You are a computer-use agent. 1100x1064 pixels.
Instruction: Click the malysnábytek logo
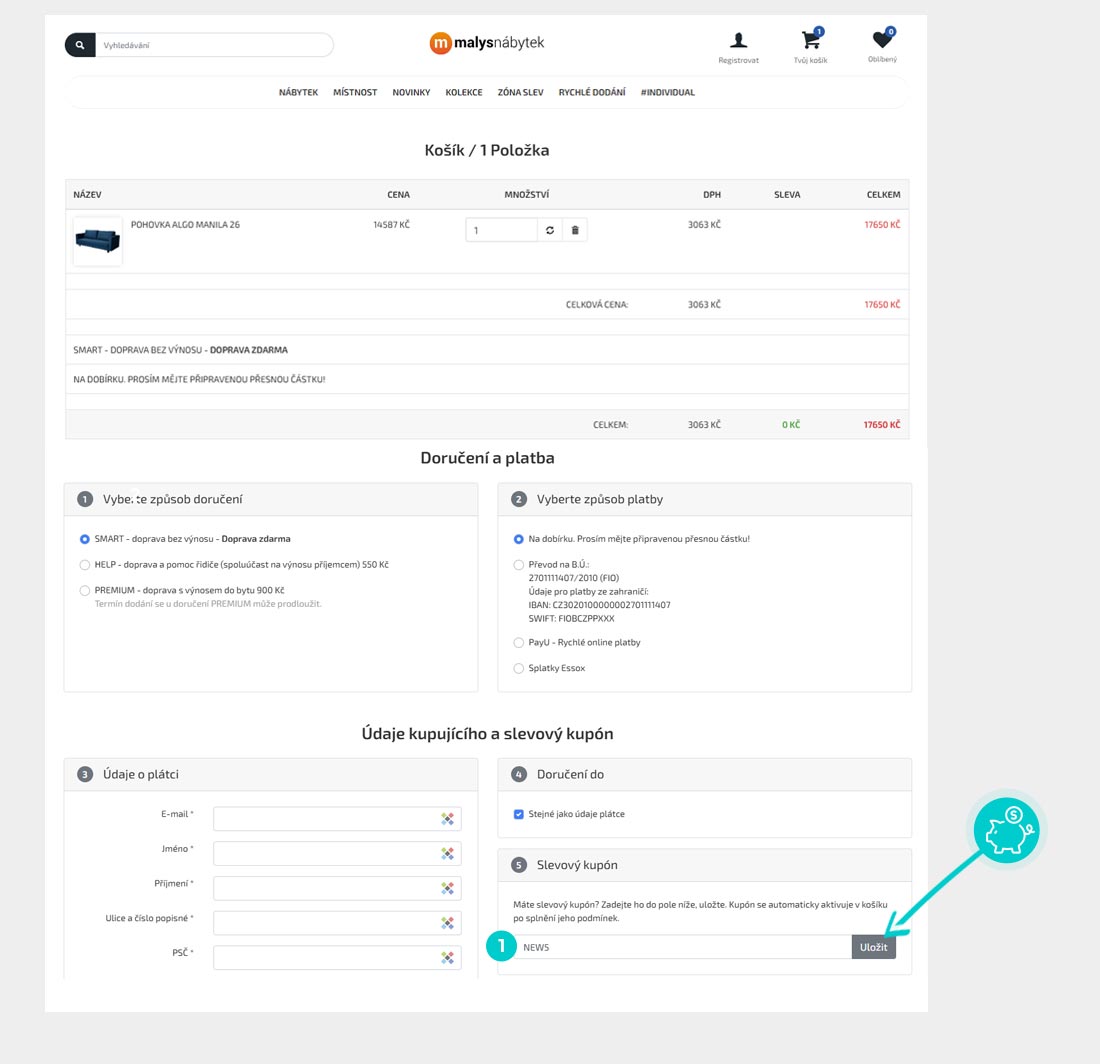[x=487, y=43]
